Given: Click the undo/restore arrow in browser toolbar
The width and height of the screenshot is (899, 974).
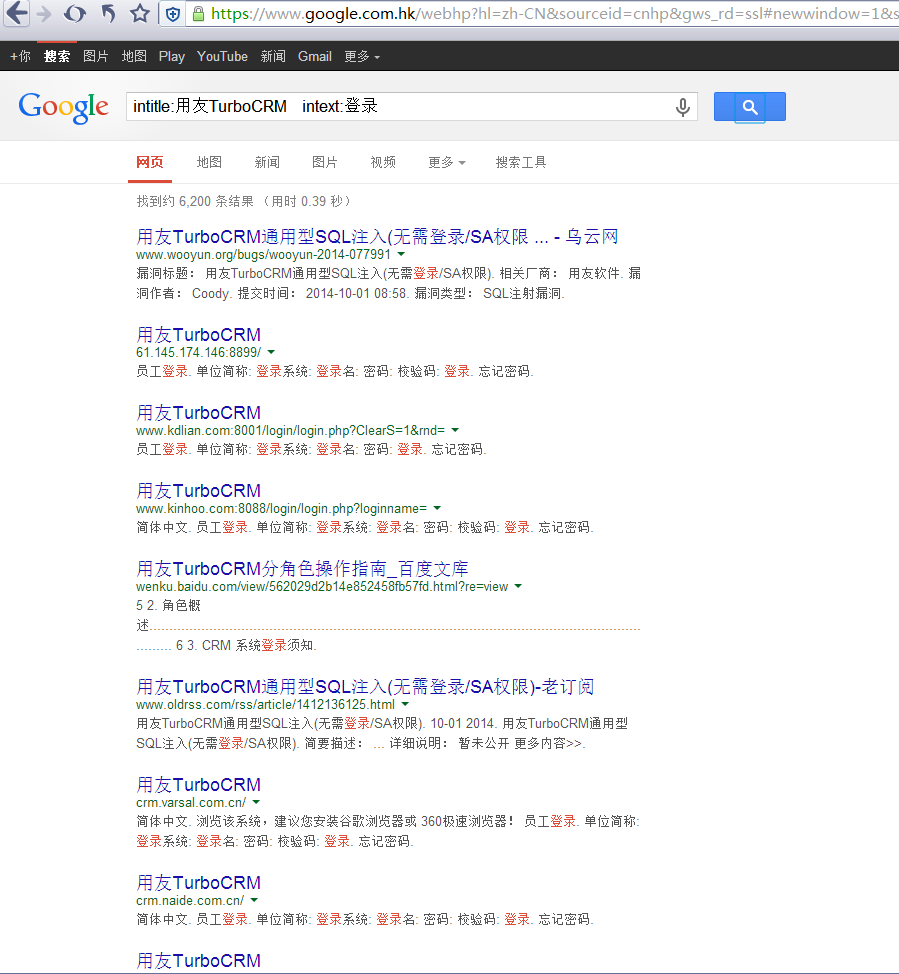Looking at the screenshot, I should 109,14.
